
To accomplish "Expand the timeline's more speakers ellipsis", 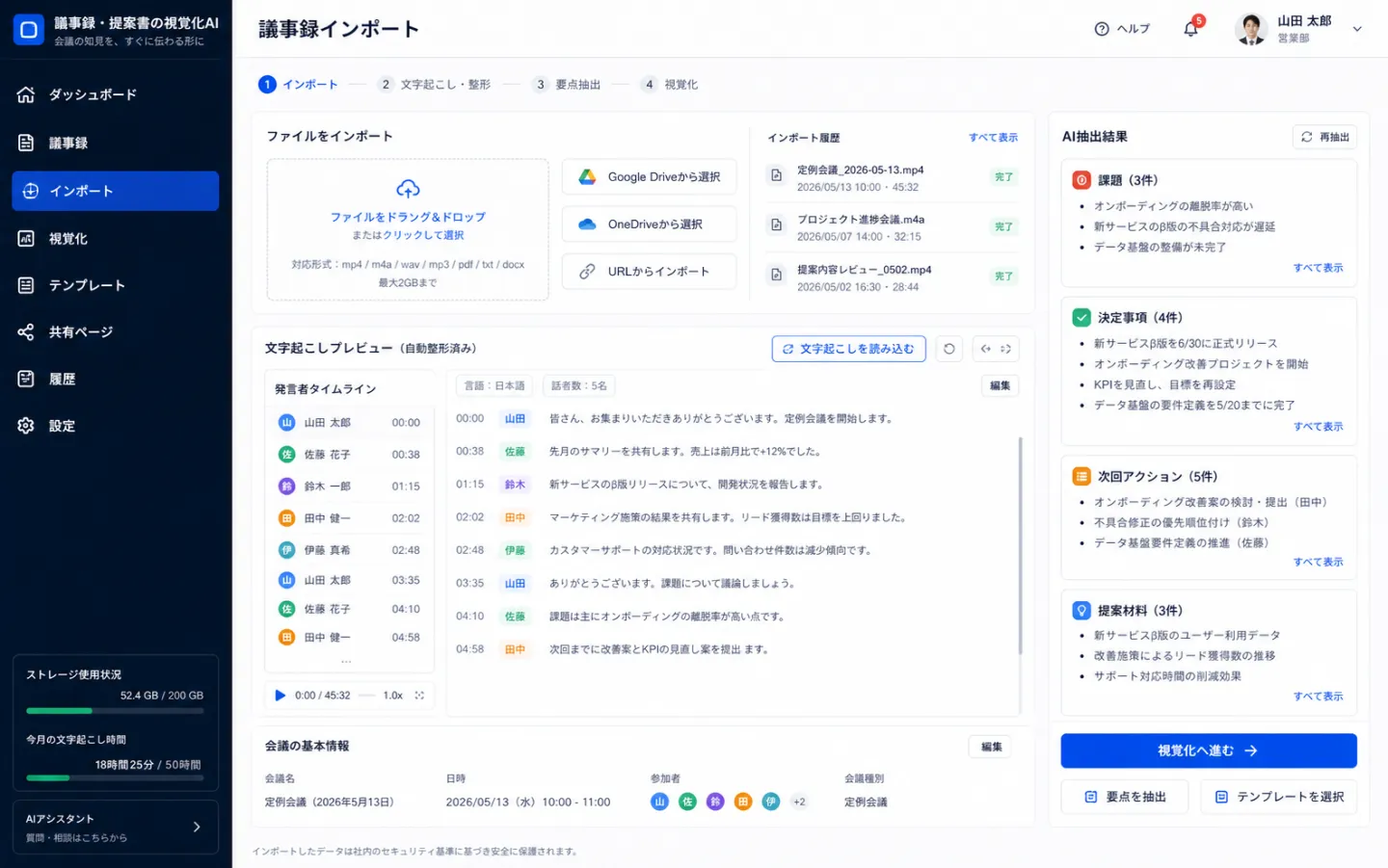I will point(346,662).
